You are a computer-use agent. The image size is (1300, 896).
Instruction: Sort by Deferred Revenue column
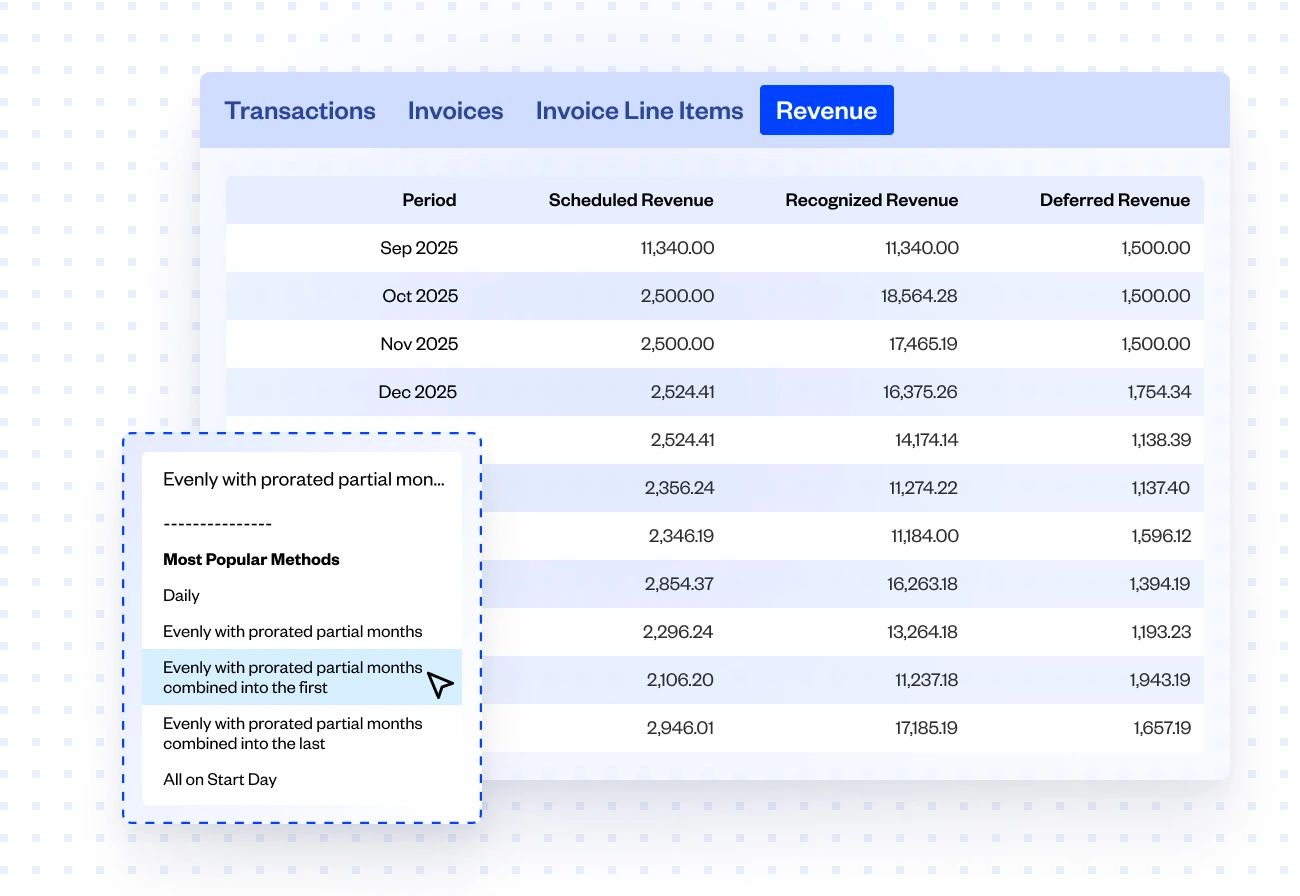pyautogui.click(x=1115, y=200)
